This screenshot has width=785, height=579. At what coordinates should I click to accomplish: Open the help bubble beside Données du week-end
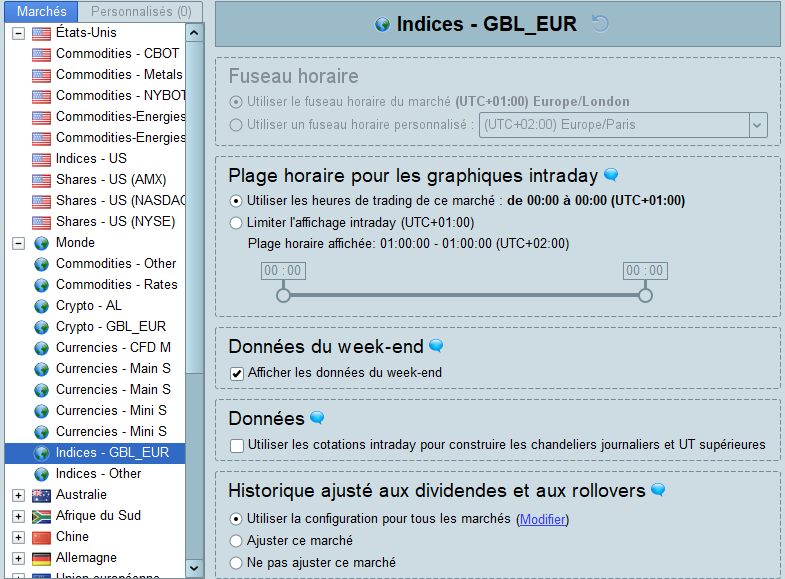click(436, 345)
